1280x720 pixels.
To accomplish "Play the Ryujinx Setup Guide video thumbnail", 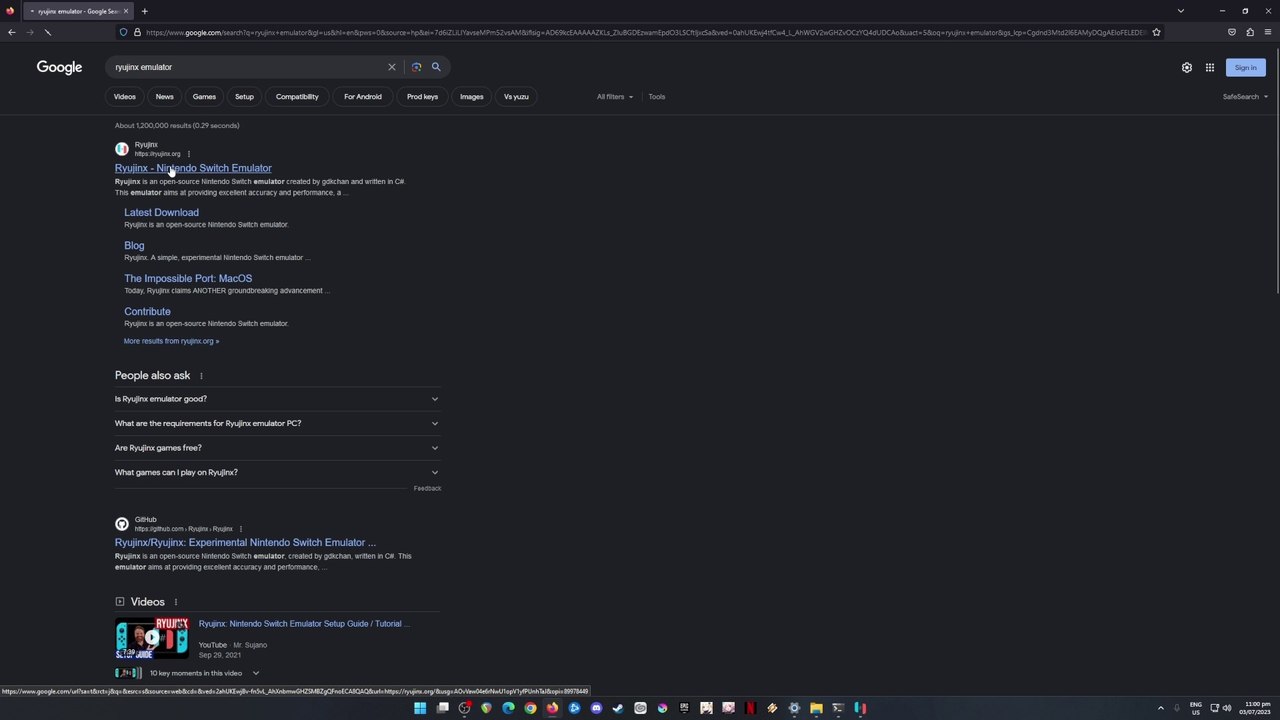I will pos(151,638).
